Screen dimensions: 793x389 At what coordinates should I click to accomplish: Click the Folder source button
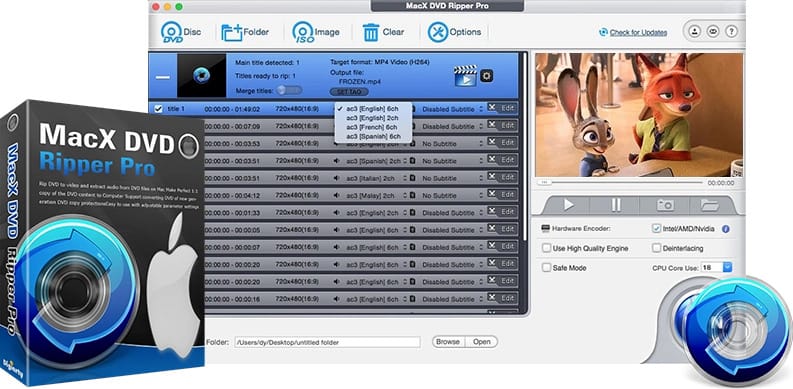point(245,32)
